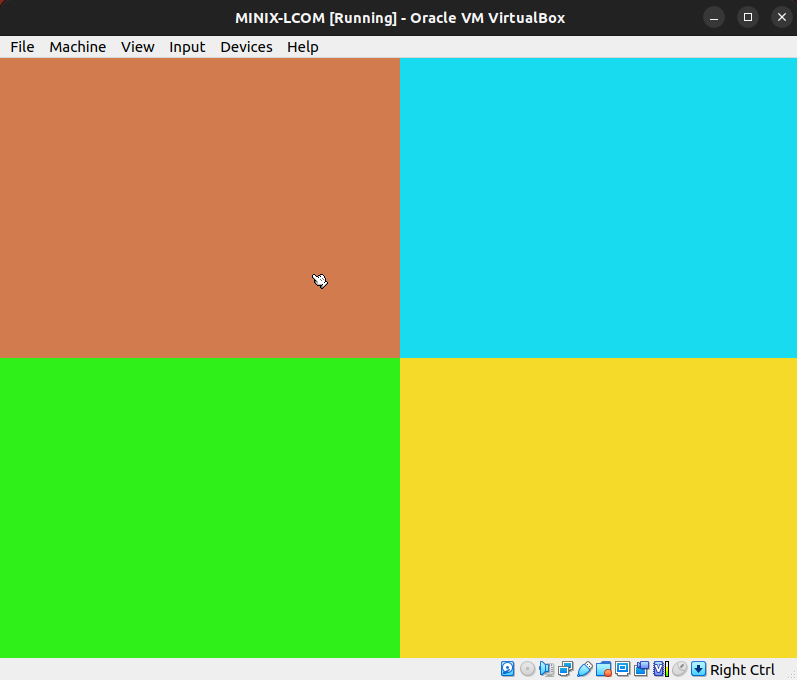Click the shared folders indicator icon
797x680 pixels.
click(x=603, y=669)
